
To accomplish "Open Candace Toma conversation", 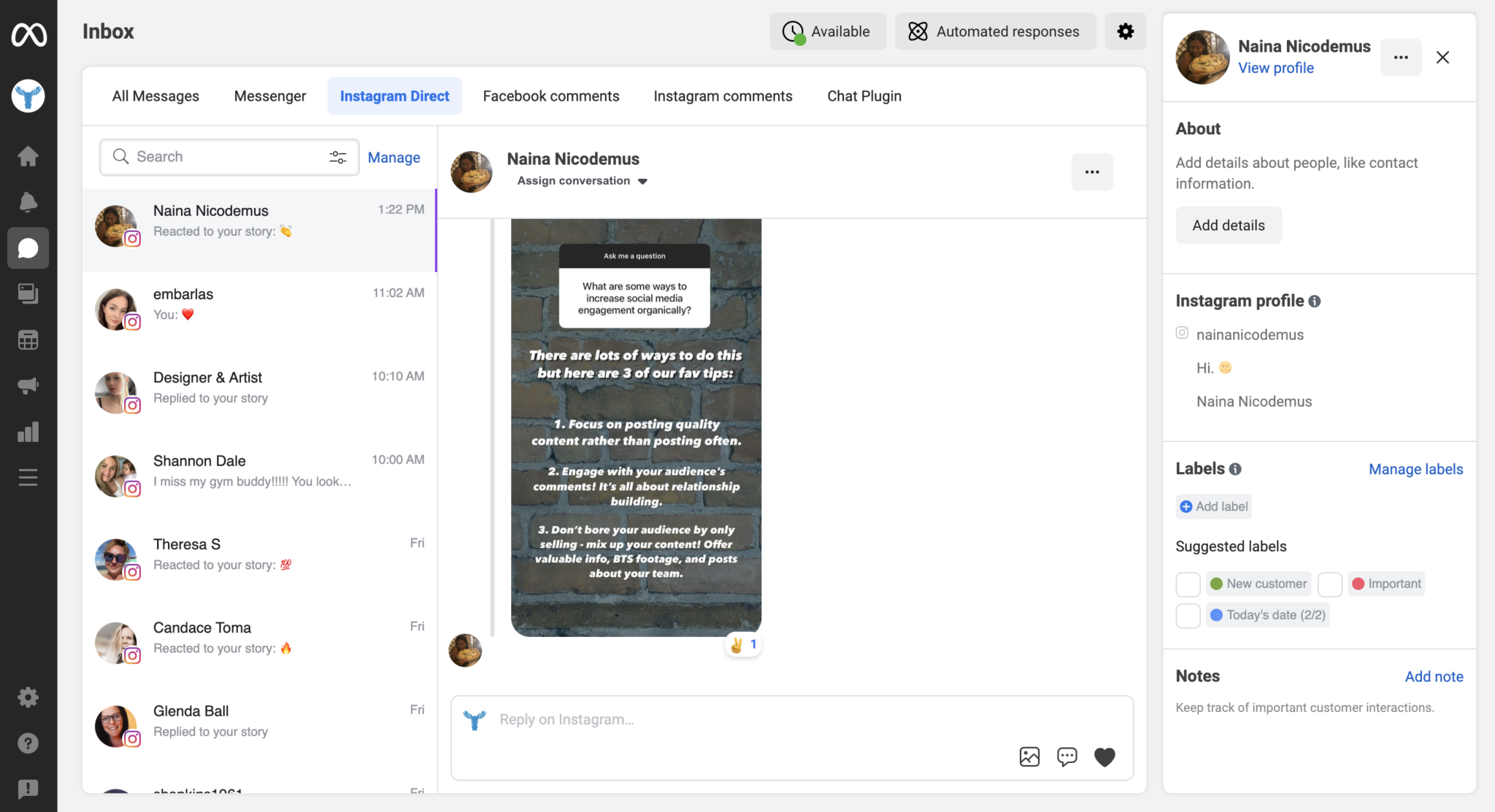I will pos(260,647).
